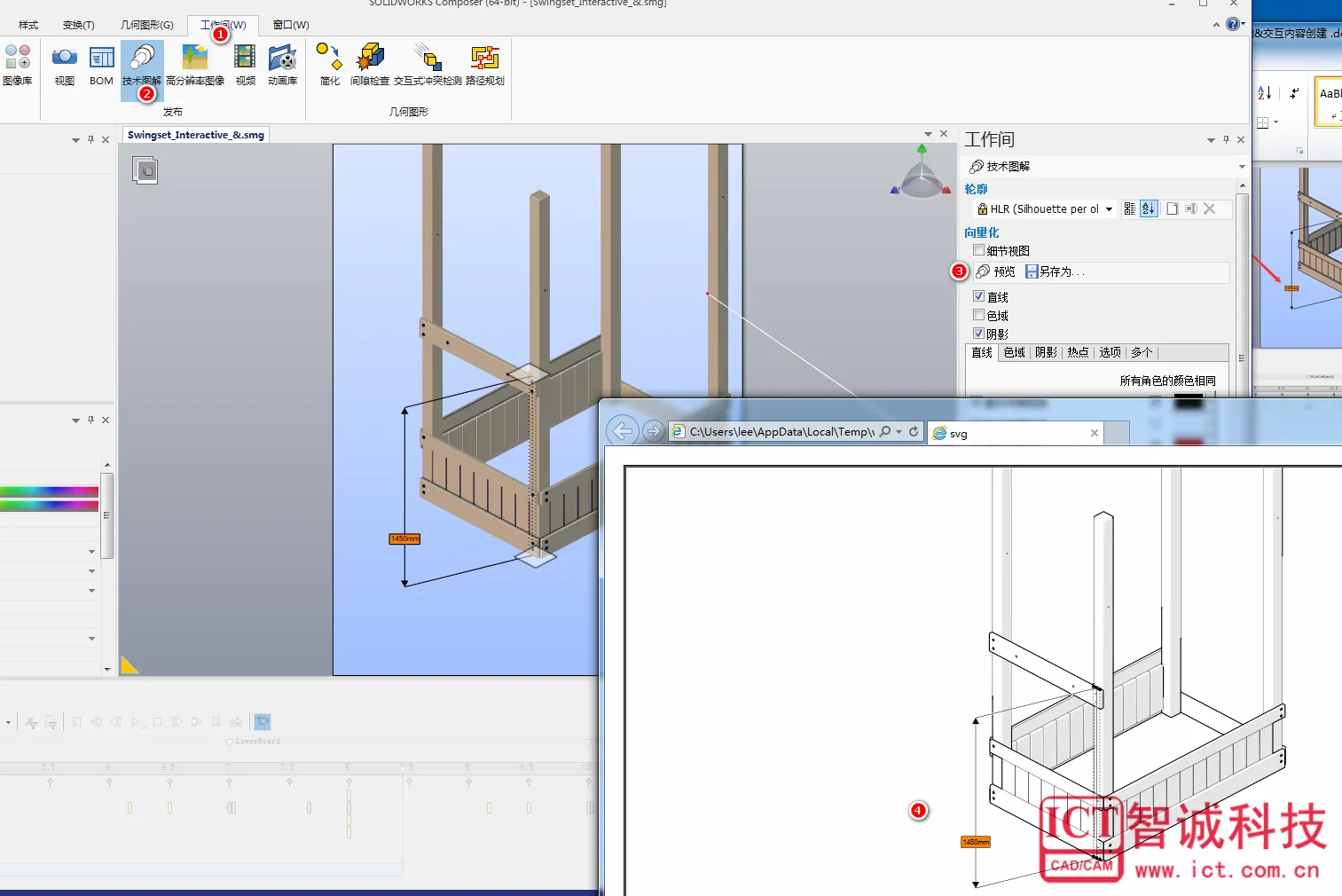Image resolution: width=1342 pixels, height=896 pixels.
Task: Click the ribbon help question mark icon
Action: tap(1233, 24)
